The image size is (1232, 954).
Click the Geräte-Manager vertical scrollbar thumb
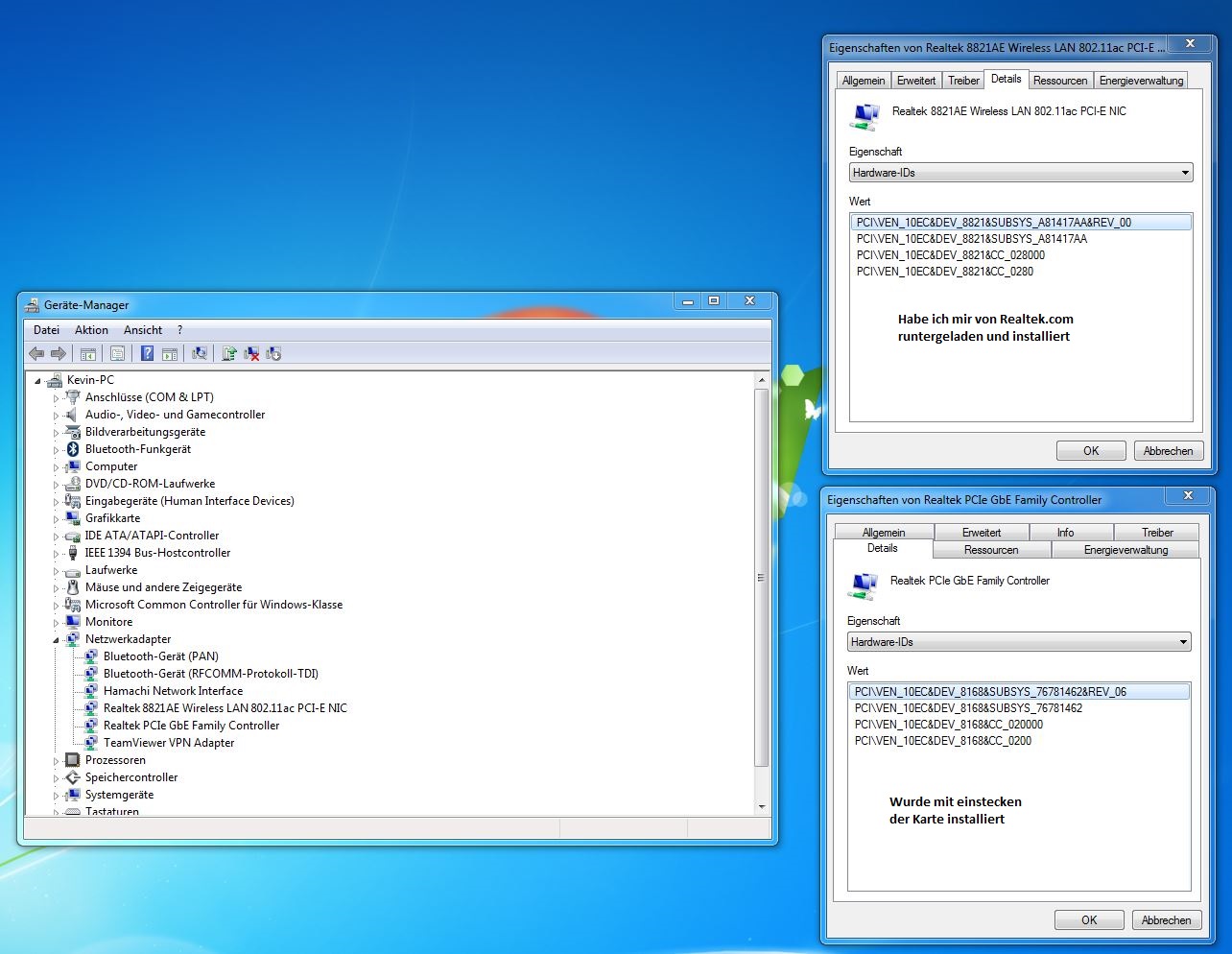761,577
